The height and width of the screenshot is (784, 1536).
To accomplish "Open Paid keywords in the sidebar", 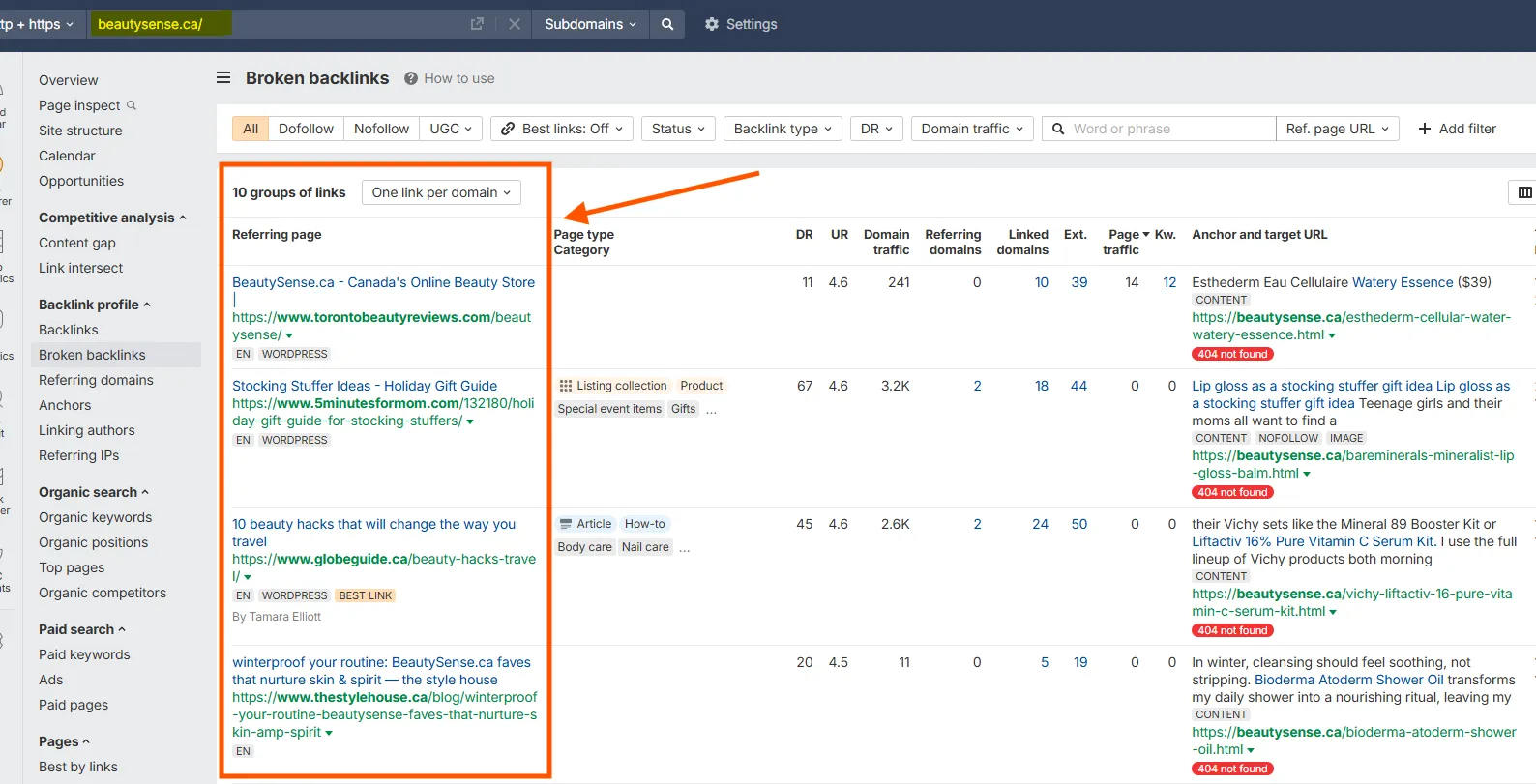I will (84, 654).
